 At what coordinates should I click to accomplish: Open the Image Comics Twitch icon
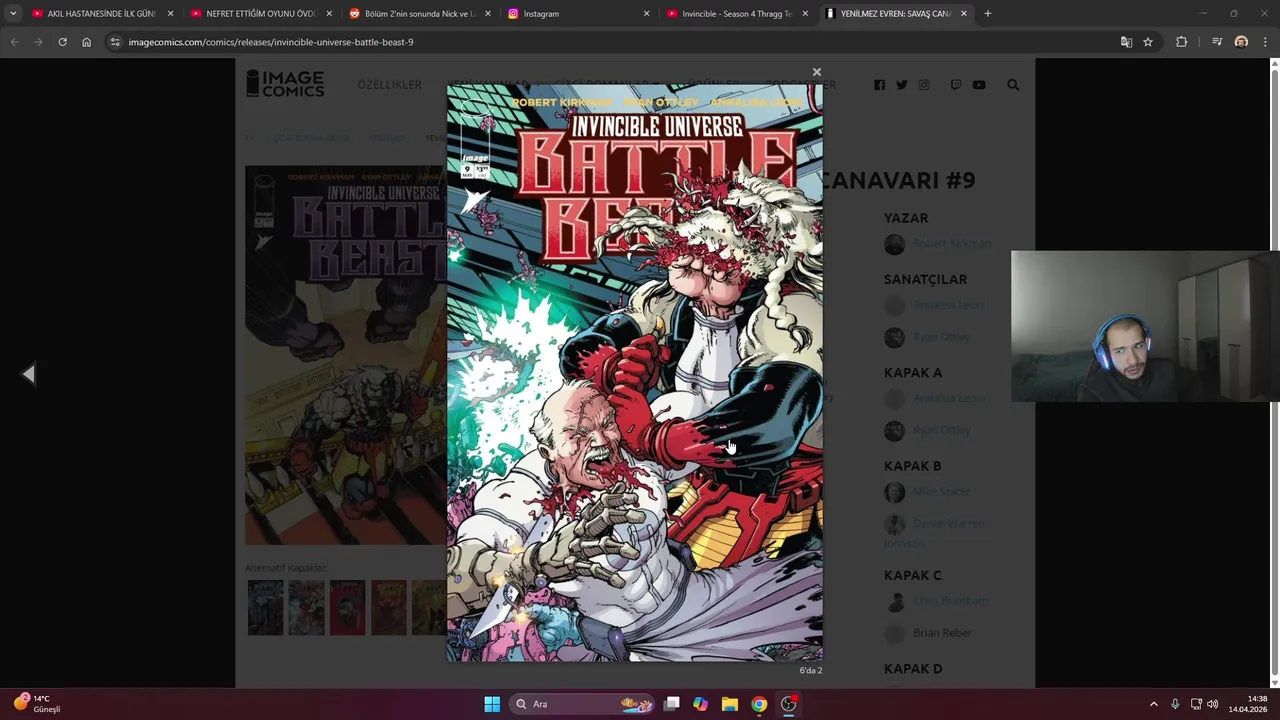pos(955,85)
